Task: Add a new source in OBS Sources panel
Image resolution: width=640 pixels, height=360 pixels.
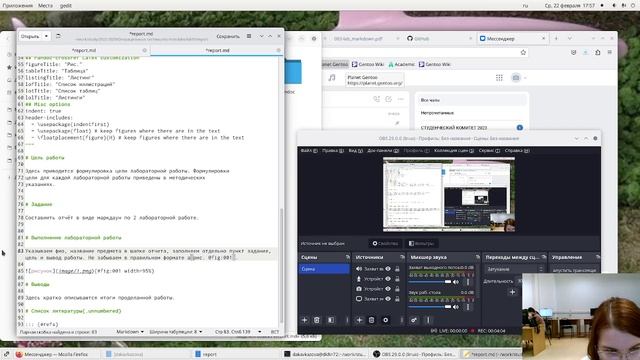Action: click(359, 320)
